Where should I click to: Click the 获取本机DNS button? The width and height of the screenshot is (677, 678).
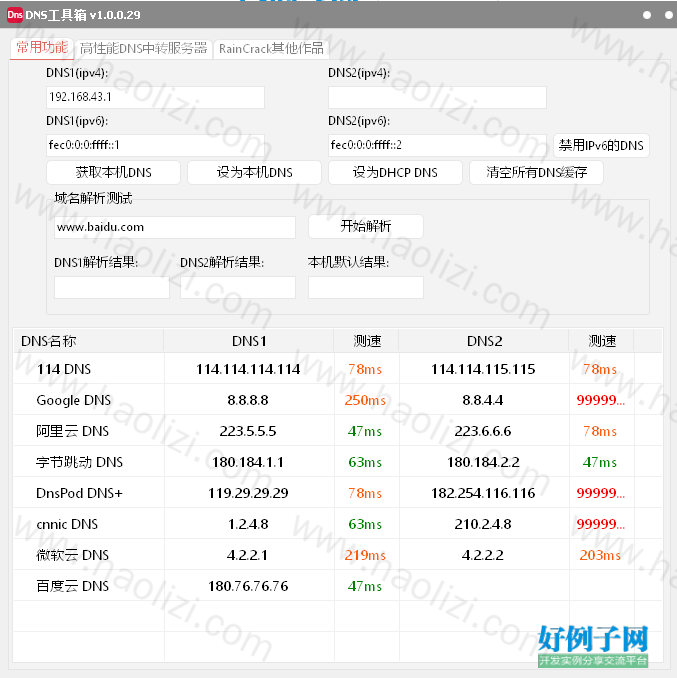point(113,173)
